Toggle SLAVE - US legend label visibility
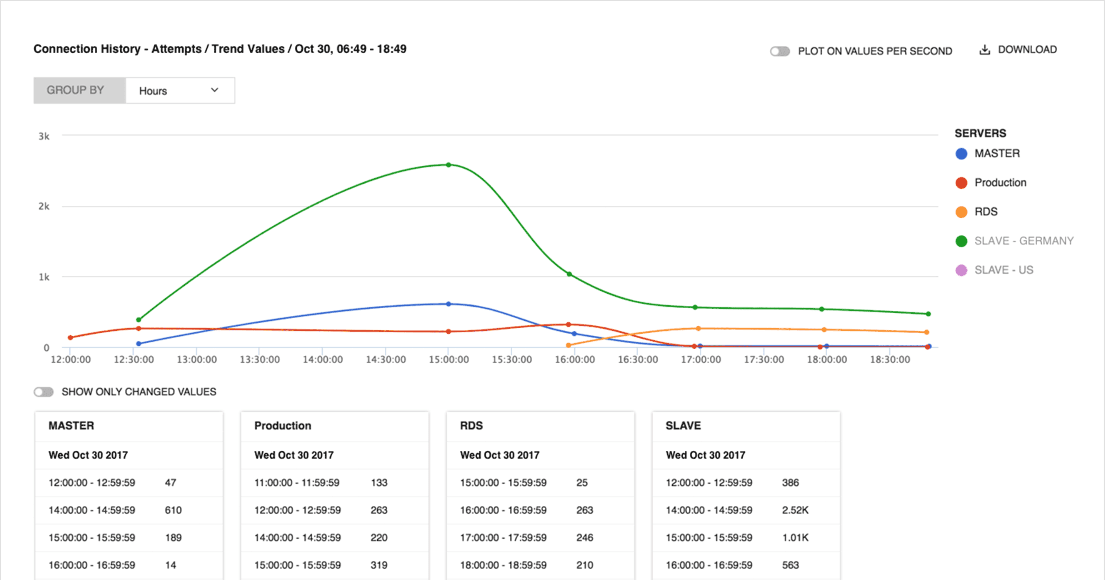Viewport: 1105px width, 580px height. [1003, 270]
